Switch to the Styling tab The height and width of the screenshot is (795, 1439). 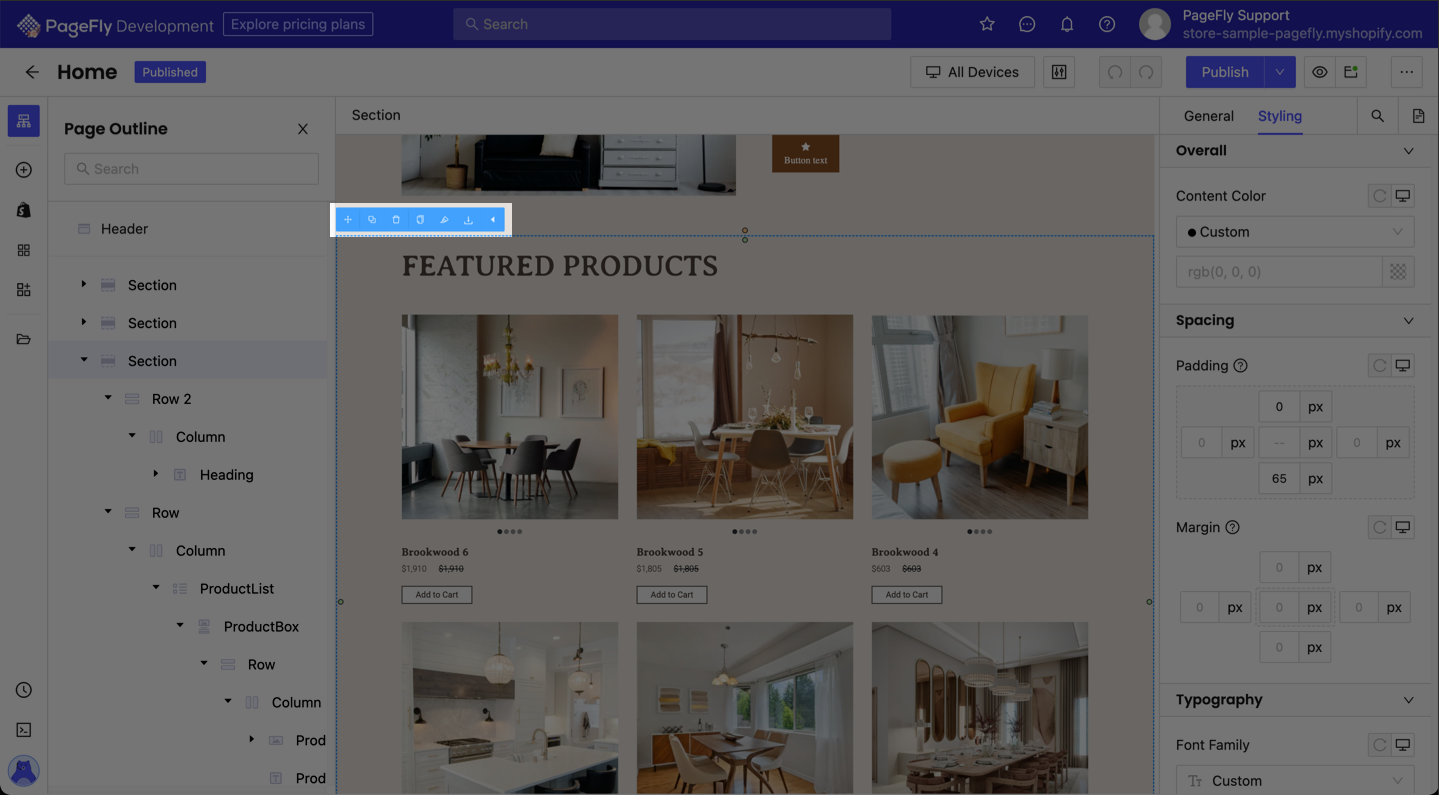(x=1279, y=116)
